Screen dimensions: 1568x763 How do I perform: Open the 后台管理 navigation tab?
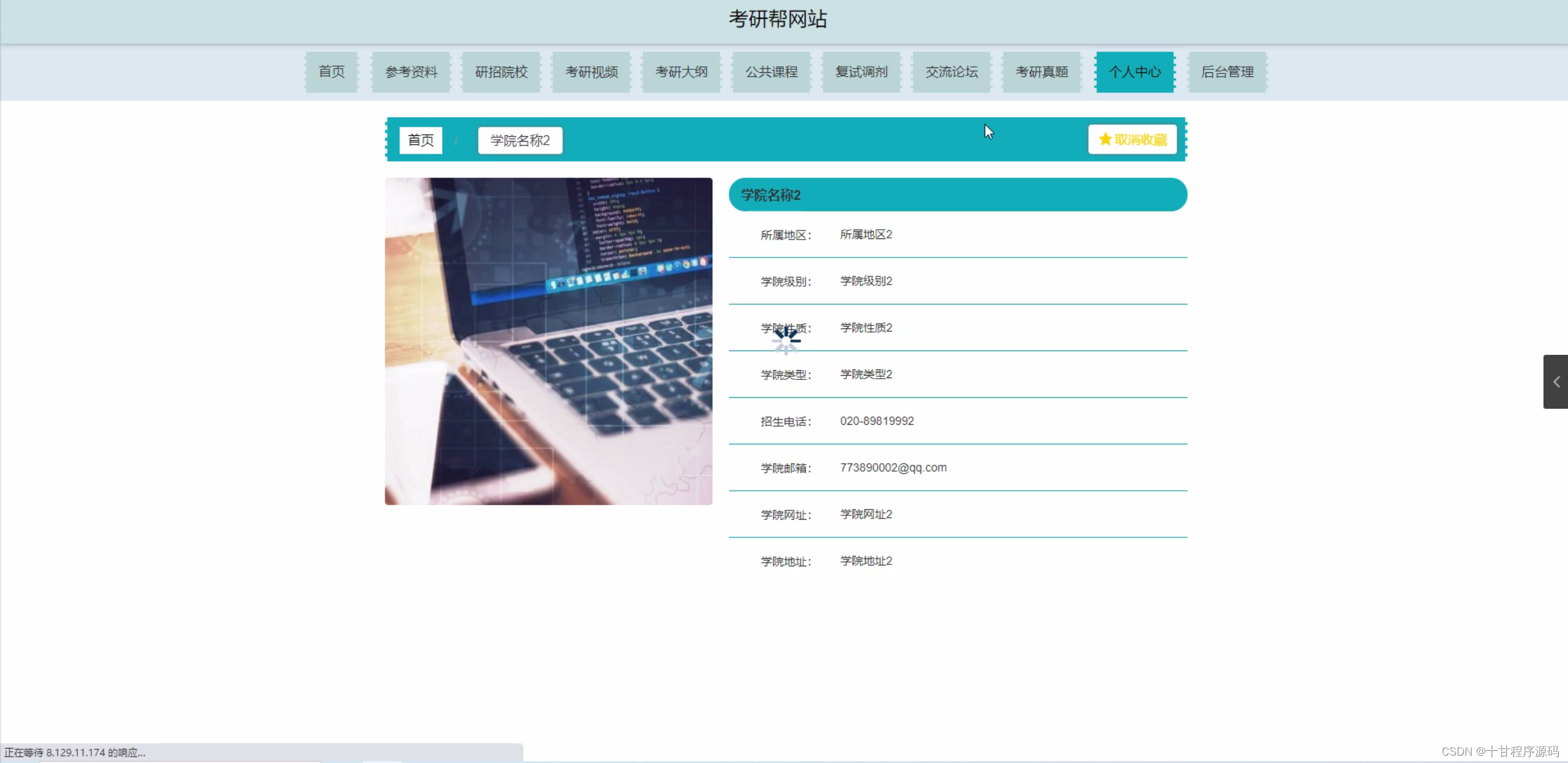click(x=1228, y=72)
